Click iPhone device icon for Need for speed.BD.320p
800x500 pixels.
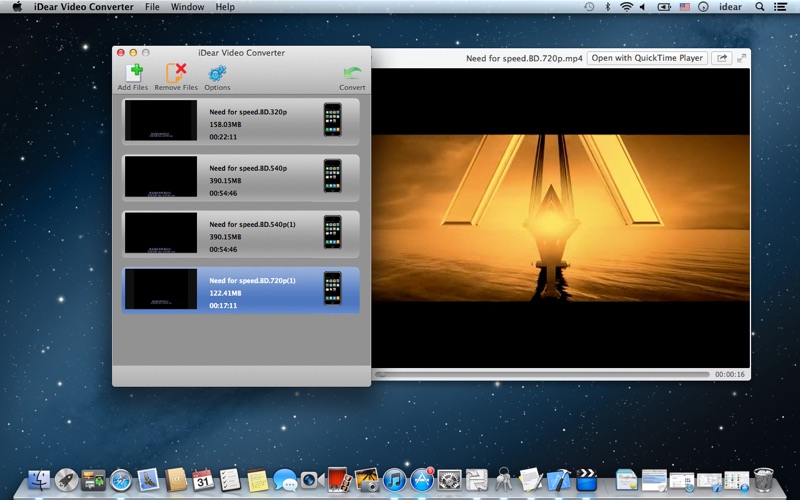333,119
